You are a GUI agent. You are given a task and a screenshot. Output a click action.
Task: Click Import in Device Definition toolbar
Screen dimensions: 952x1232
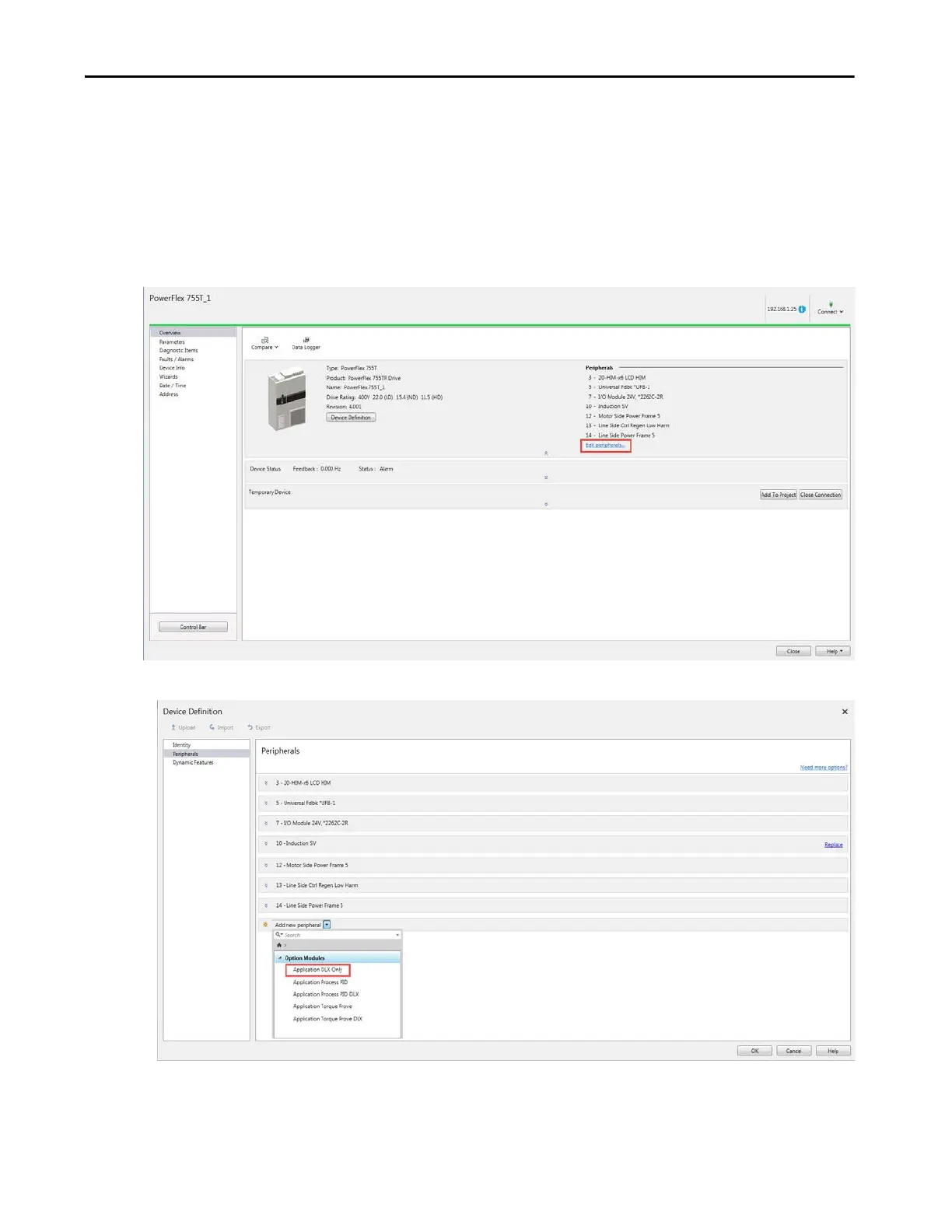click(221, 727)
